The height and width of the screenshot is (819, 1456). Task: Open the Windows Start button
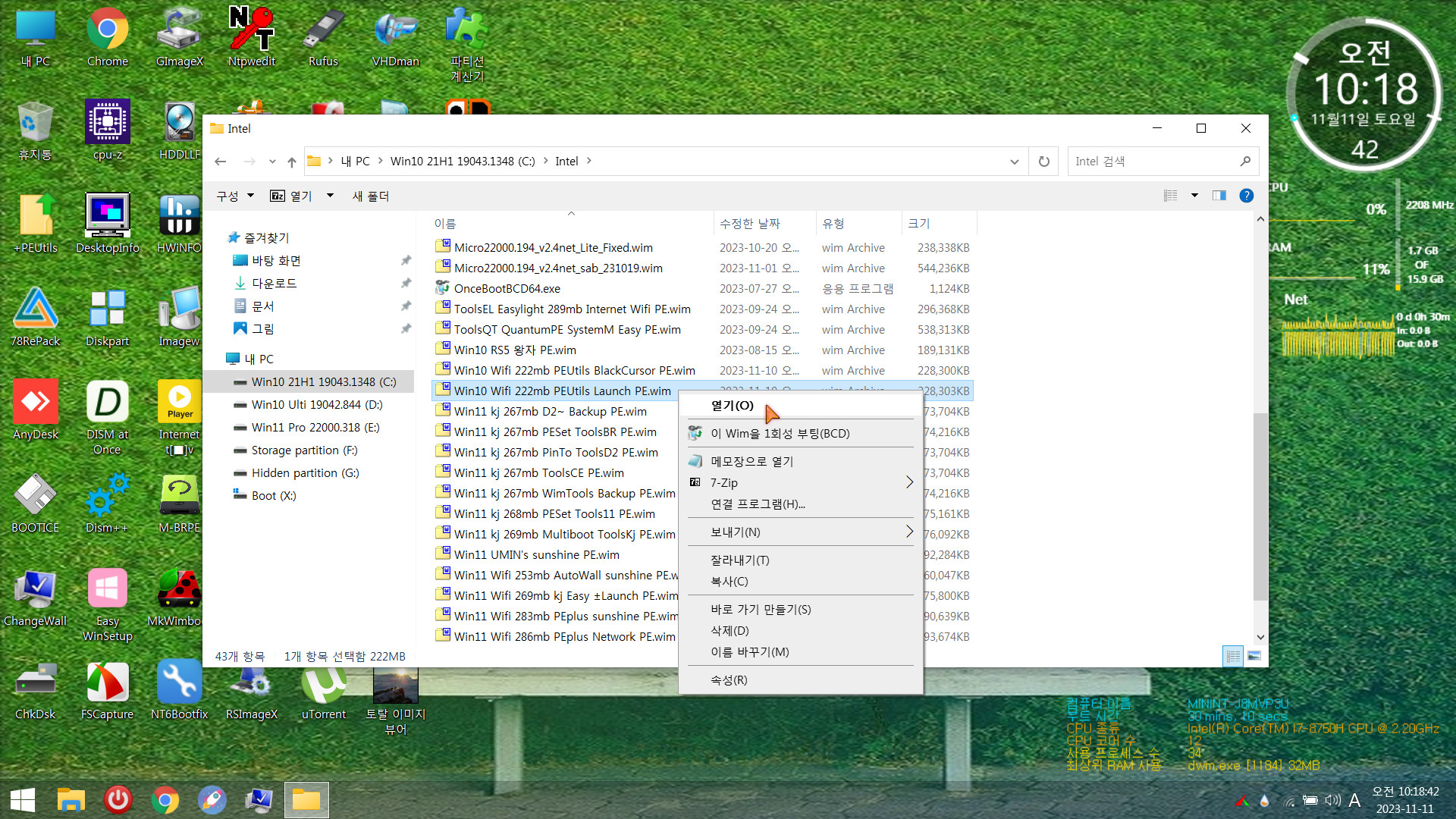[x=23, y=799]
